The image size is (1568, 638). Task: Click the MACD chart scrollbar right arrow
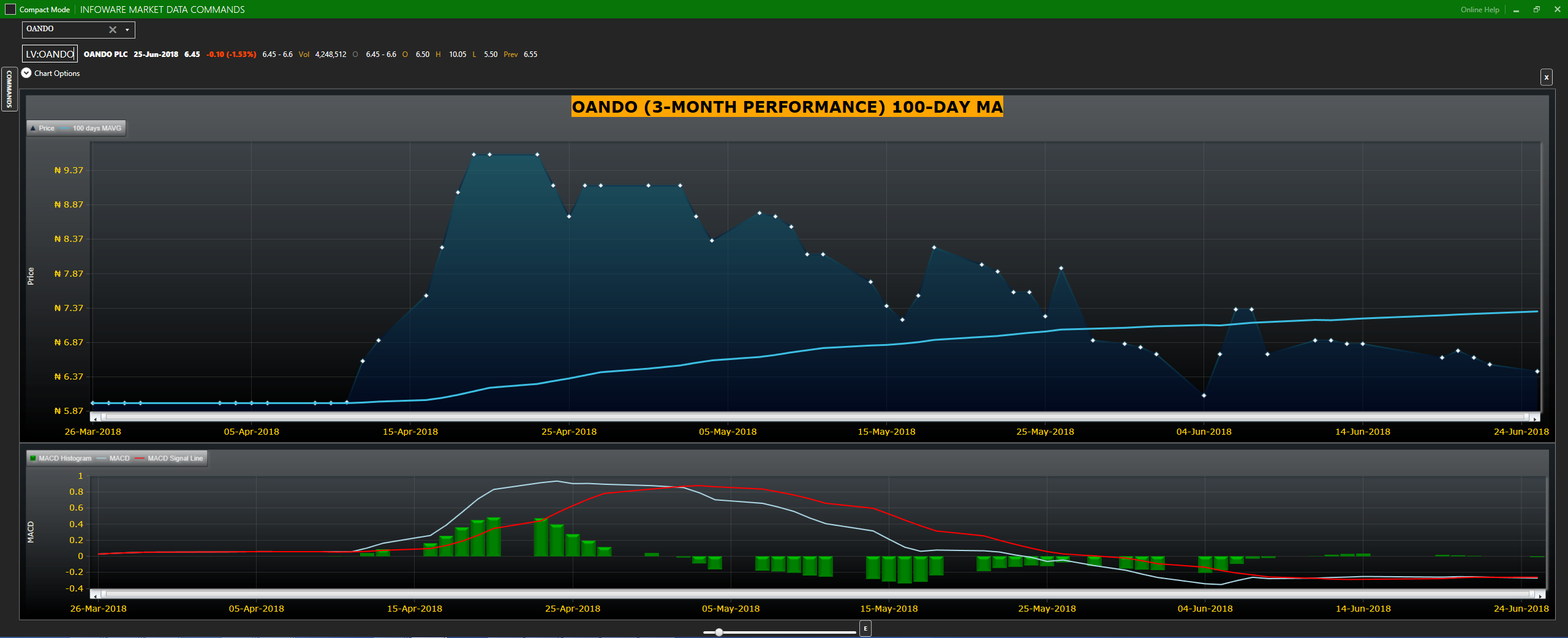(x=1540, y=595)
